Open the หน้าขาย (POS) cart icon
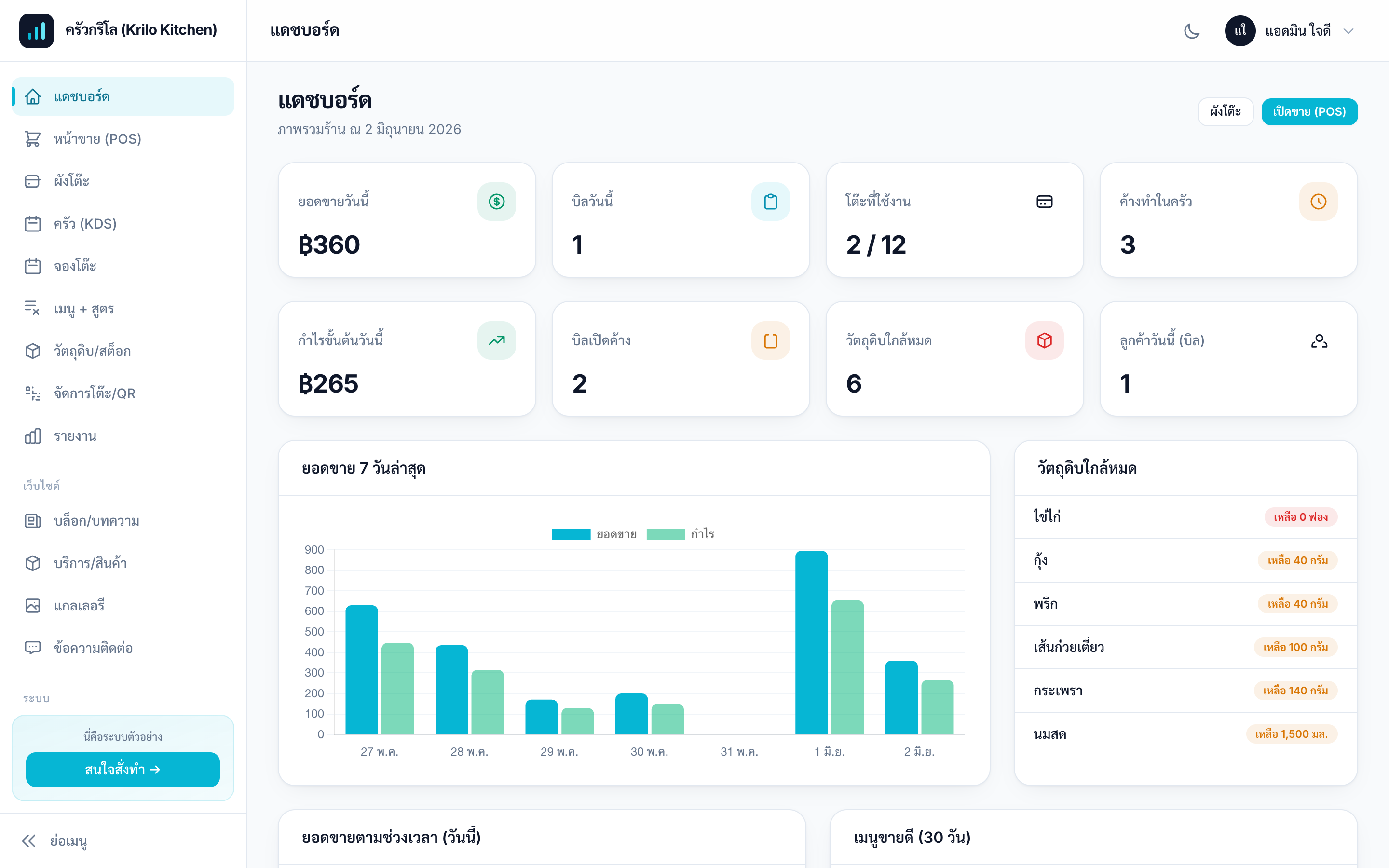 33,139
